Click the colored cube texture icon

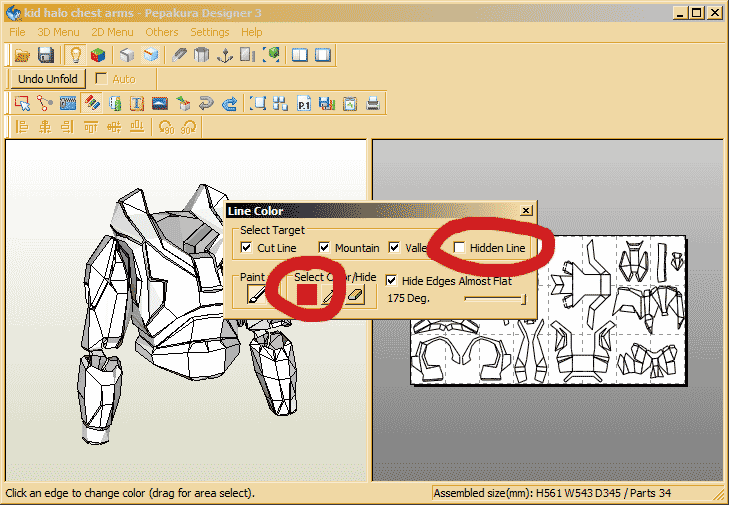(98, 55)
